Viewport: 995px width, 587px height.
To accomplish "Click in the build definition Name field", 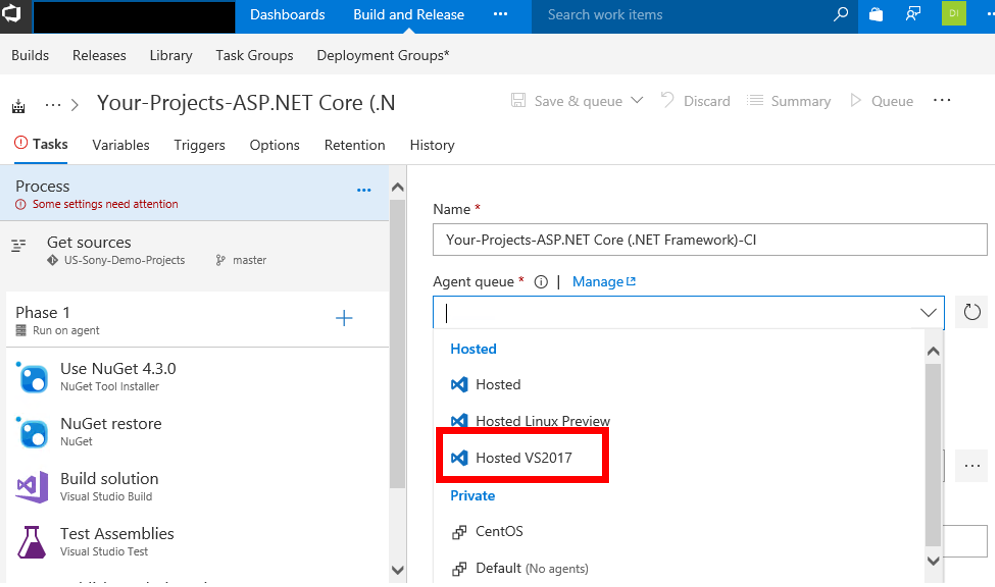I will pos(709,240).
